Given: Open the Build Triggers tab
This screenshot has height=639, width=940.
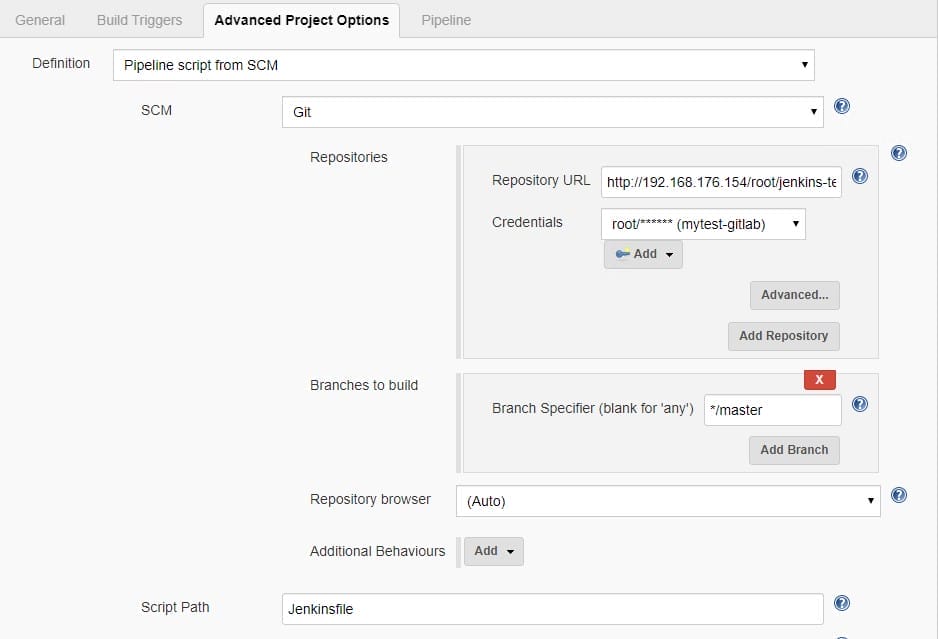Looking at the screenshot, I should point(139,20).
